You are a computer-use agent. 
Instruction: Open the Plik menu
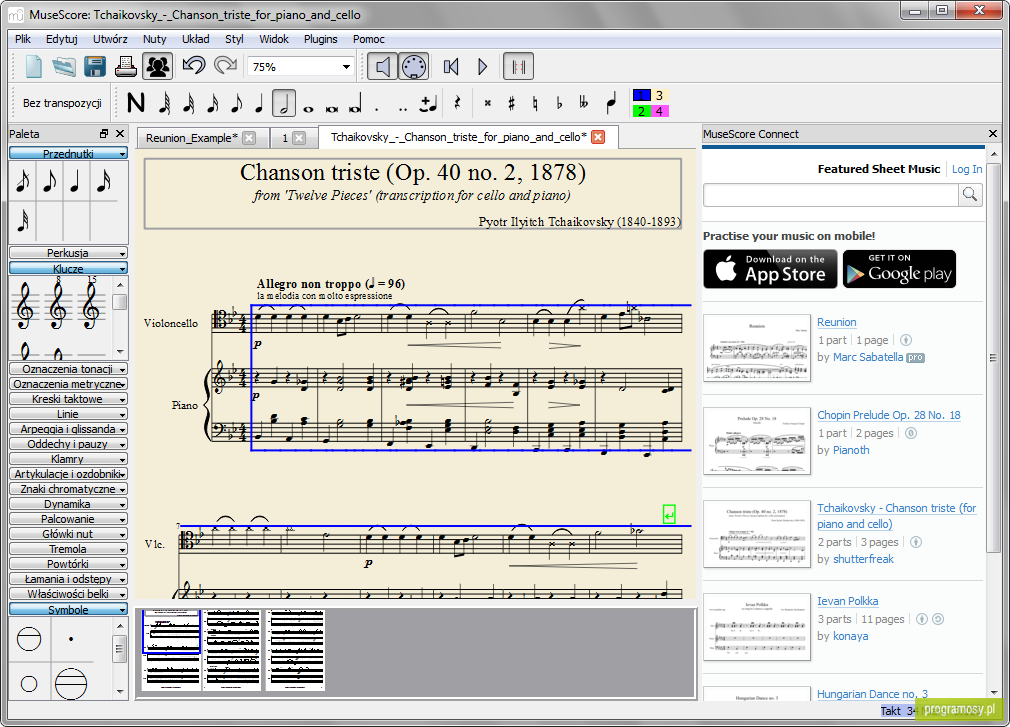click(x=23, y=39)
